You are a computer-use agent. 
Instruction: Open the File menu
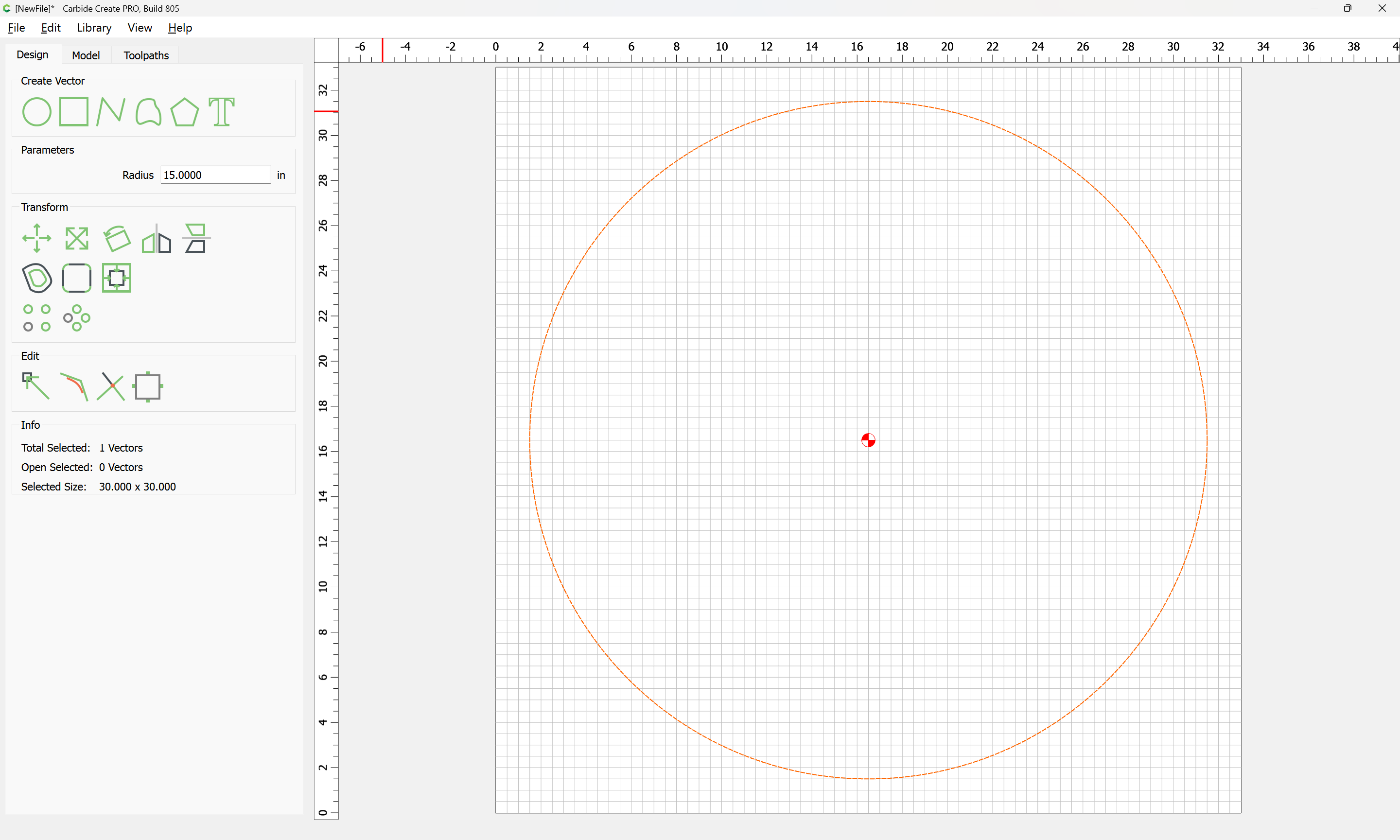click(17, 28)
